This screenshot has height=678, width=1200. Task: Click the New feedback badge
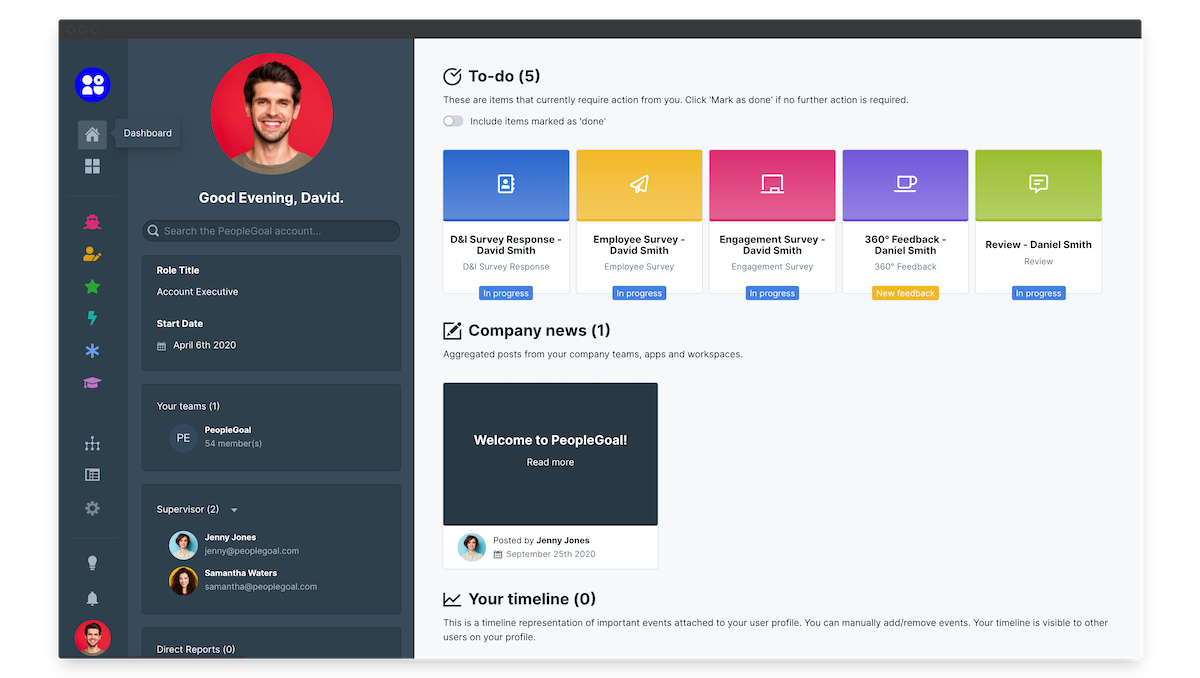pos(905,293)
